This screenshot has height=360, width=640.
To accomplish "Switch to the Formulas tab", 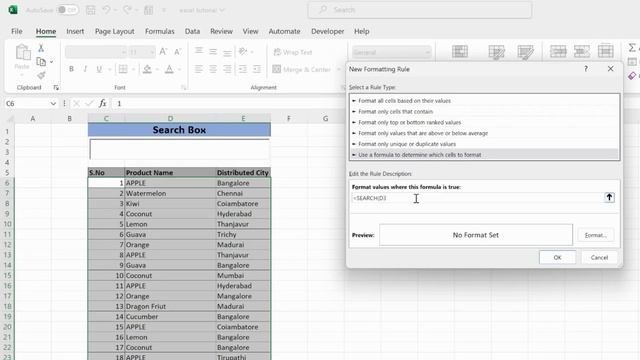I will pyautogui.click(x=160, y=31).
